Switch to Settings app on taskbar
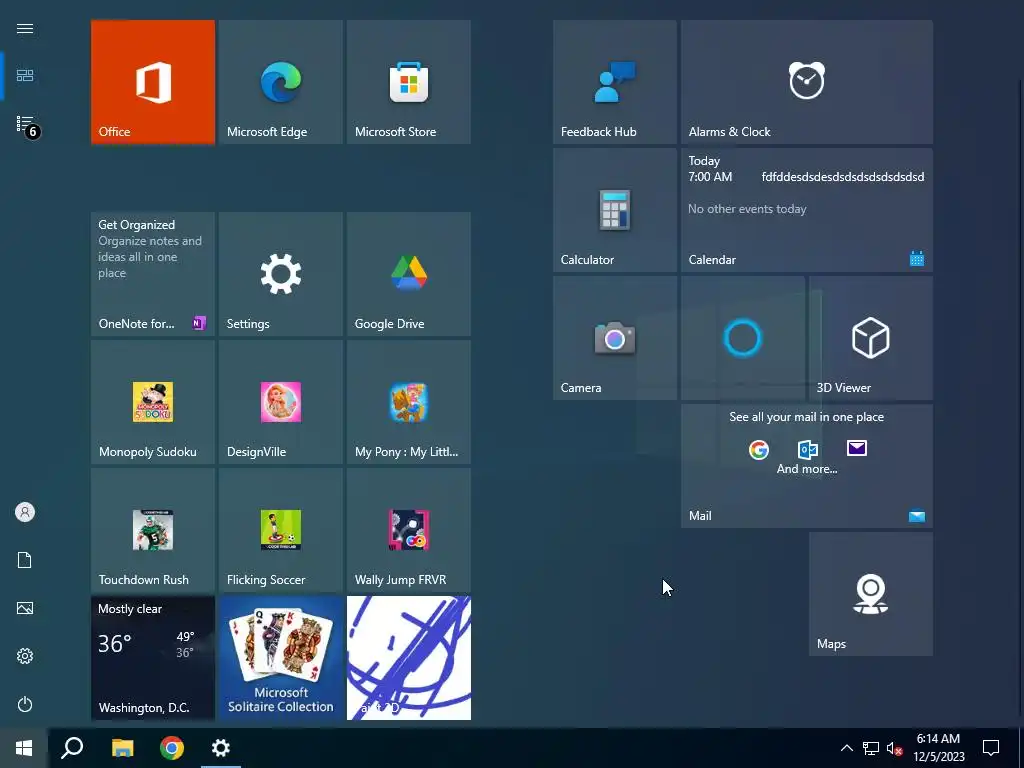Screen dimensions: 1024x768 [221, 748]
